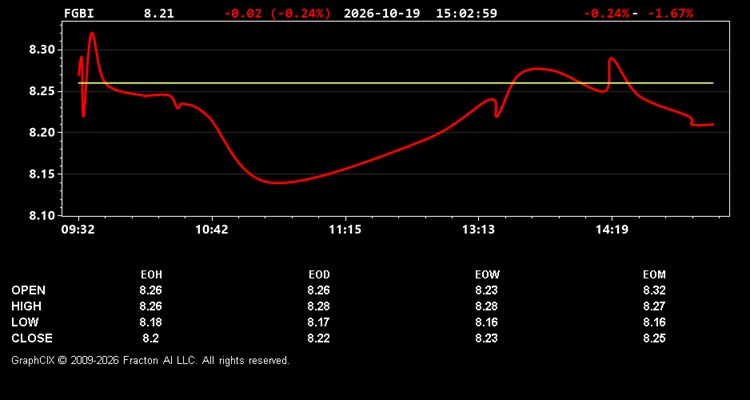
Task: Click the CLOSE row label
Action: [32, 338]
